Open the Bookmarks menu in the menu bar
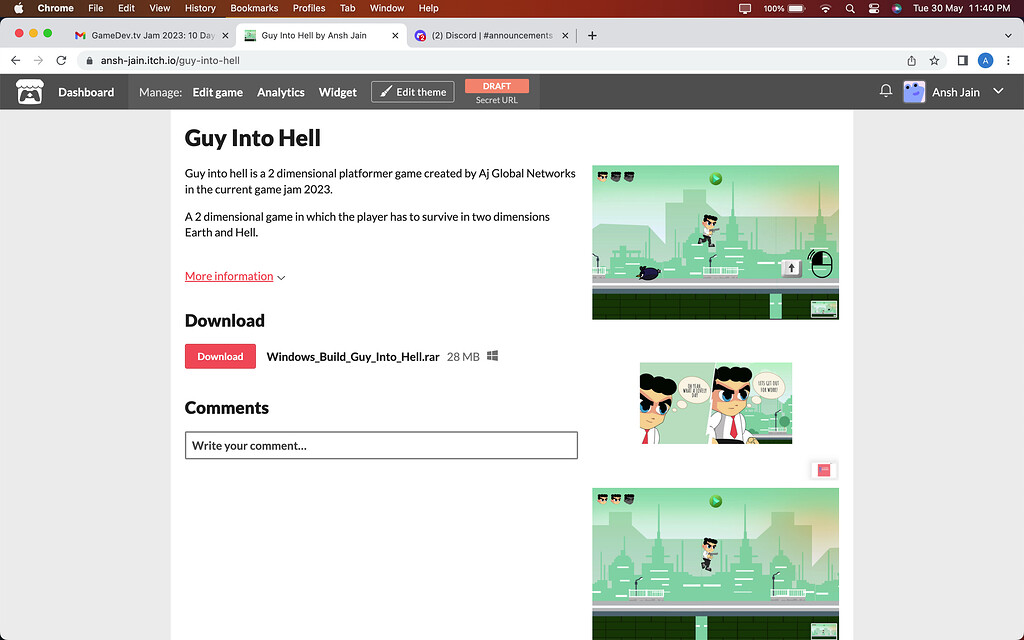The width and height of the screenshot is (1024, 640). (254, 8)
